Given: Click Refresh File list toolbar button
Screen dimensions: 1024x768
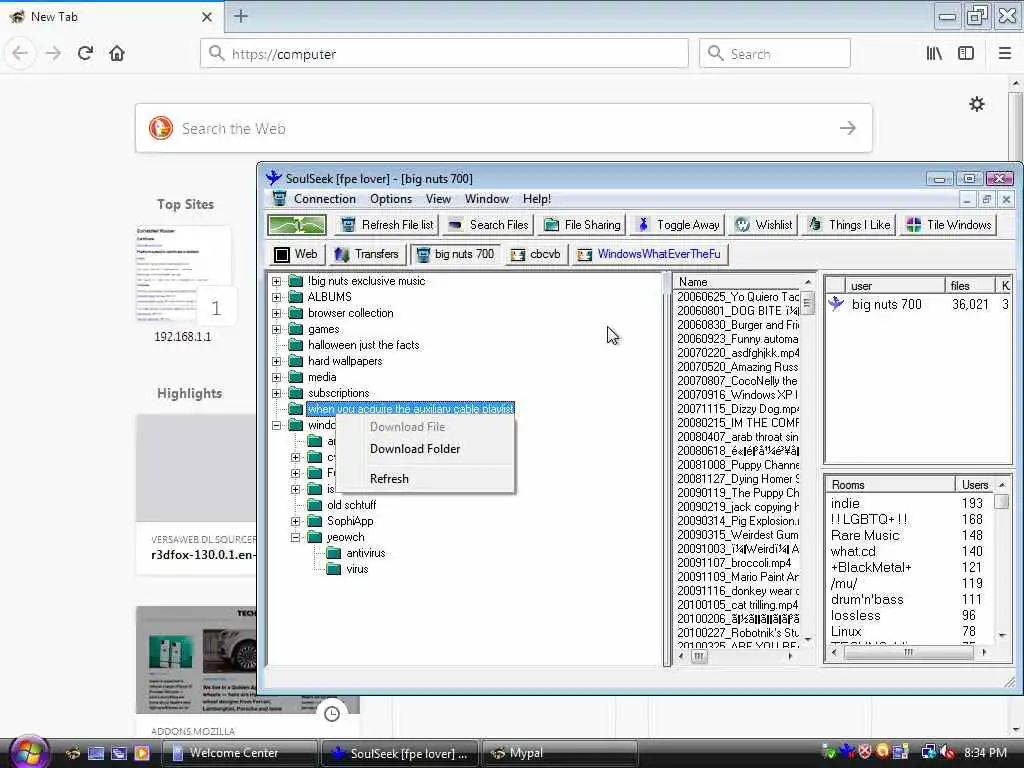Looking at the screenshot, I should 387,225.
